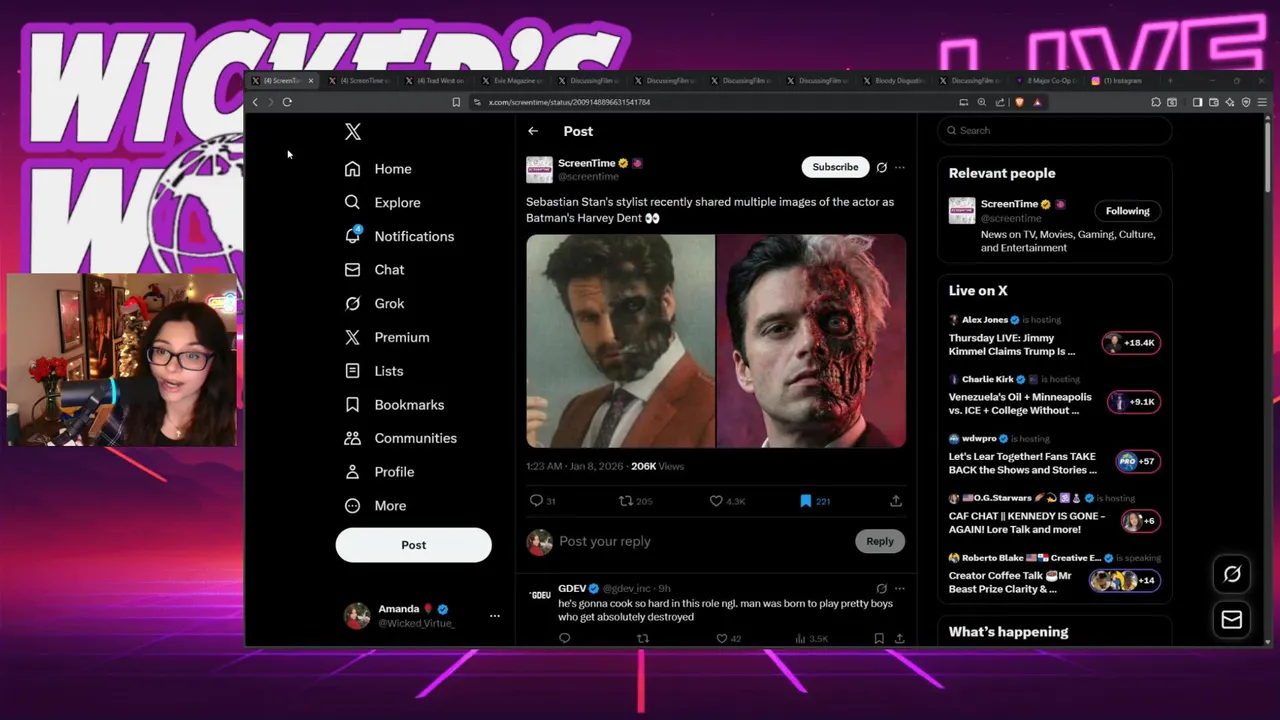Viewport: 1280px width, 720px height.
Task: Like the ScreenTime post
Action: [727, 501]
